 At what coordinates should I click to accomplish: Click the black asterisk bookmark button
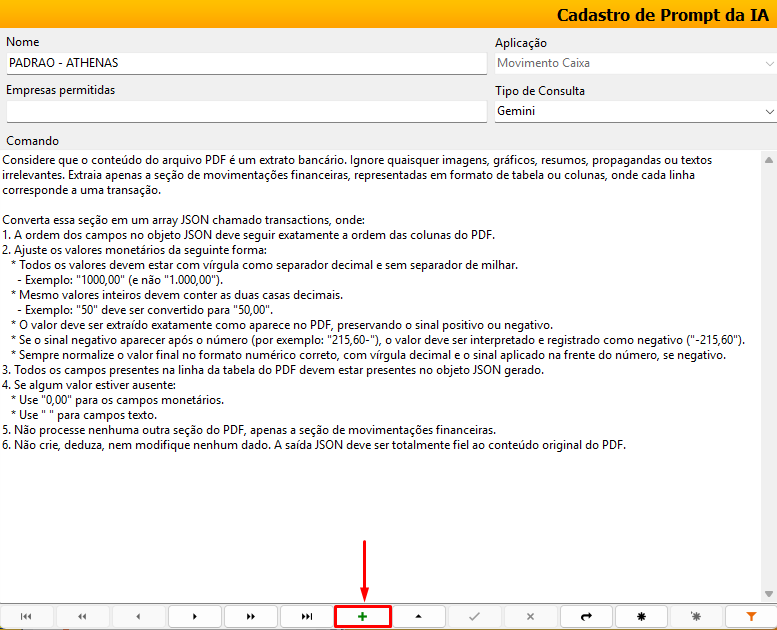(x=642, y=617)
